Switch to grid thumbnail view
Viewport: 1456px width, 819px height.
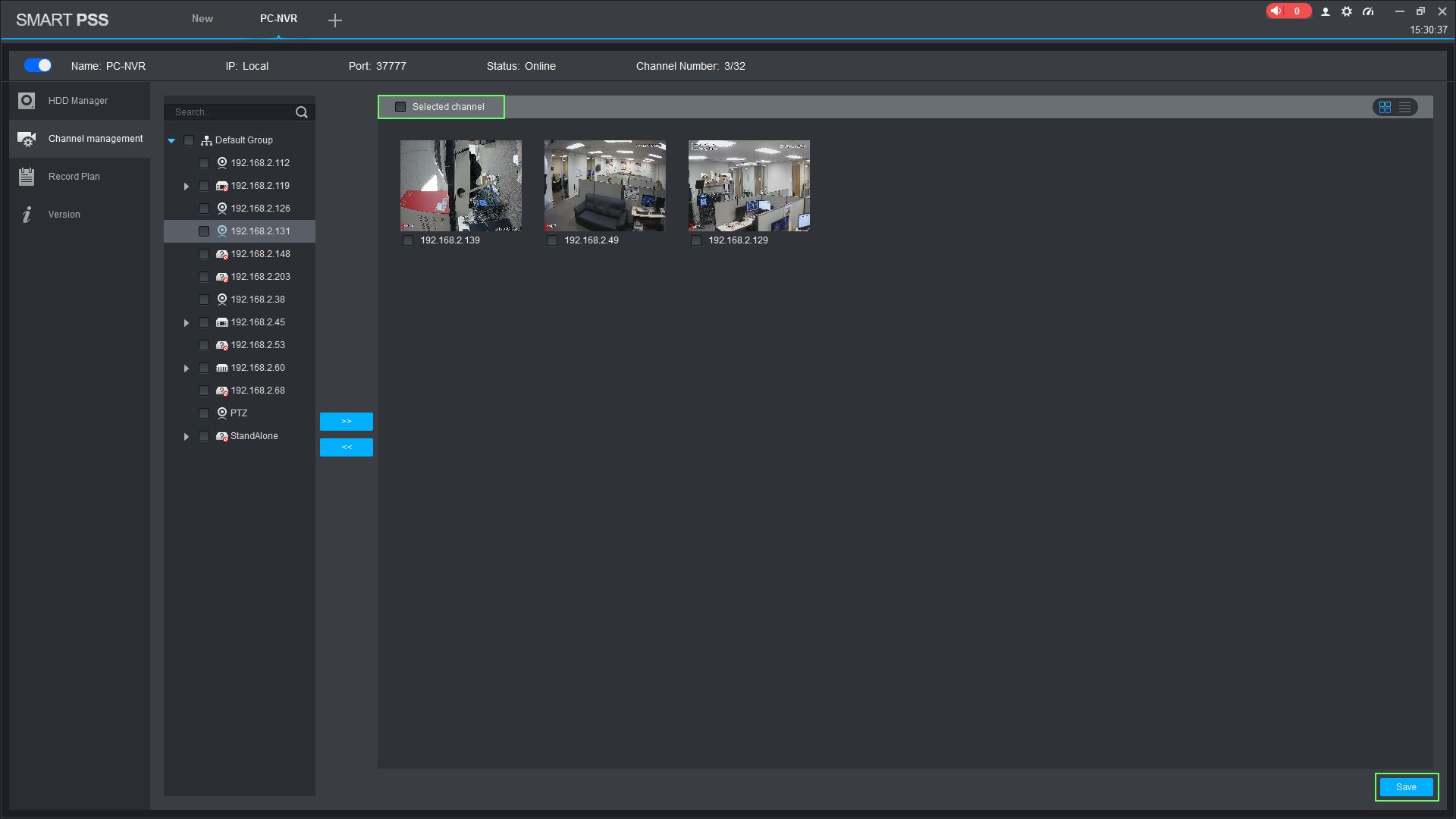[x=1385, y=107]
